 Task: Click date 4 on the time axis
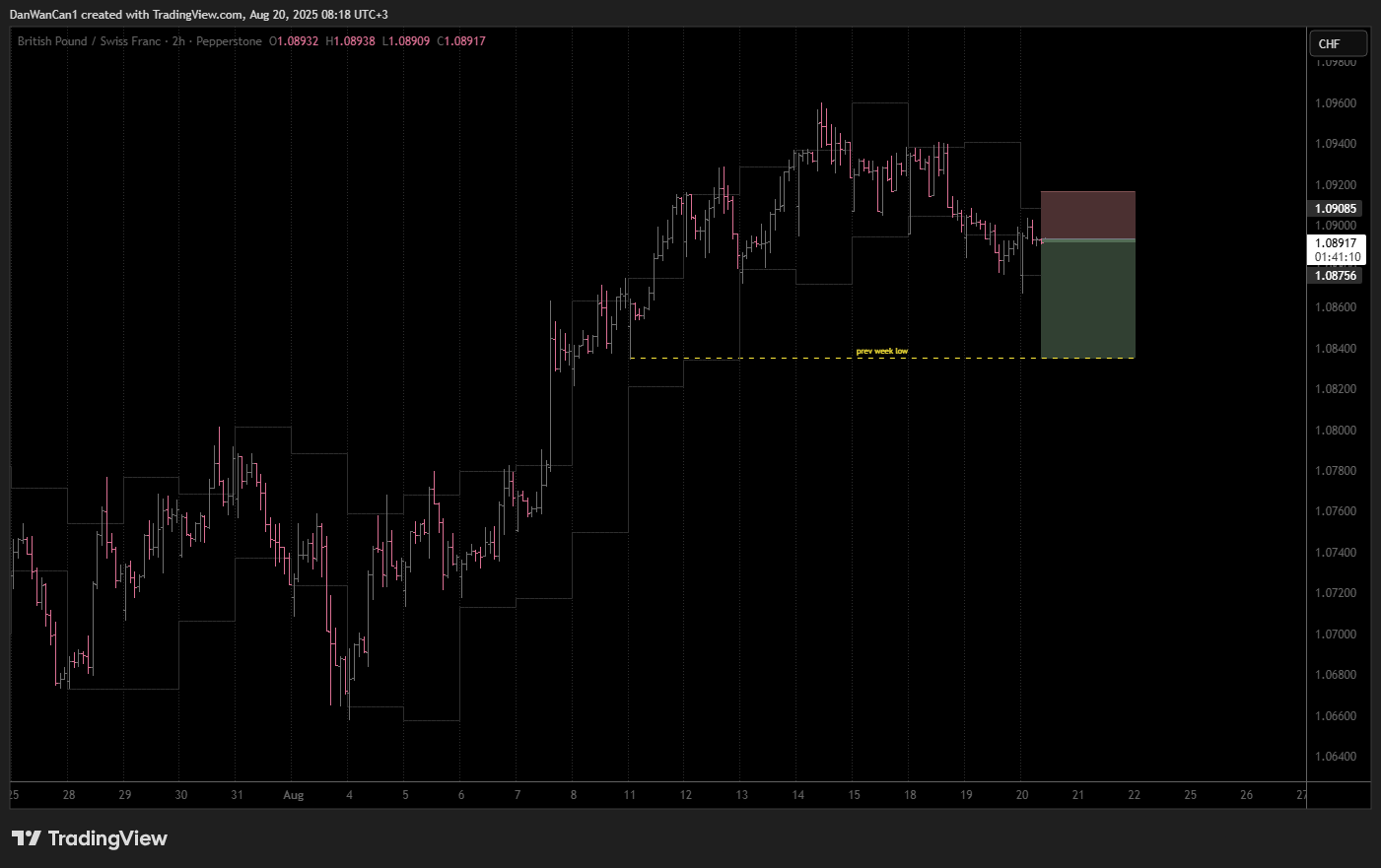click(x=349, y=795)
